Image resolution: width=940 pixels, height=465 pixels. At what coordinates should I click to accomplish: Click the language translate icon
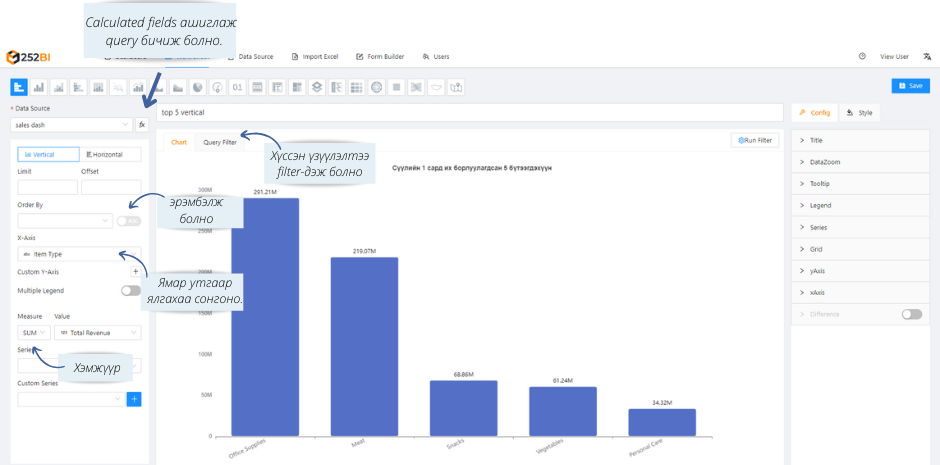927,57
